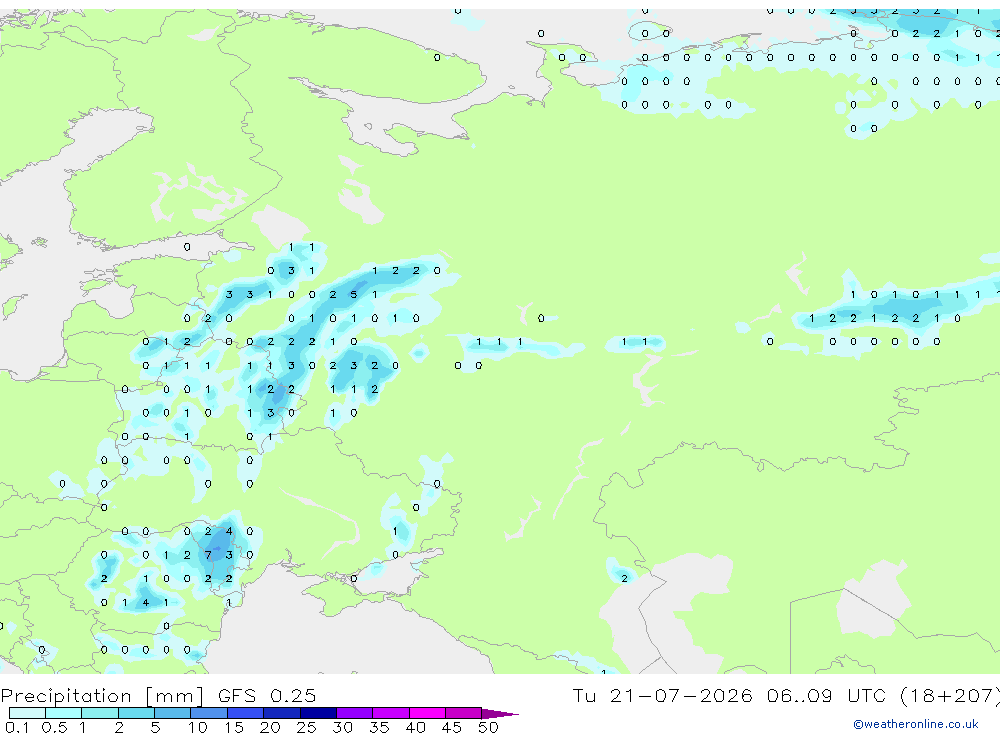Click the 10–15 mm medium blue legend swatch
This screenshot has height=733, width=1000.
tap(209, 713)
